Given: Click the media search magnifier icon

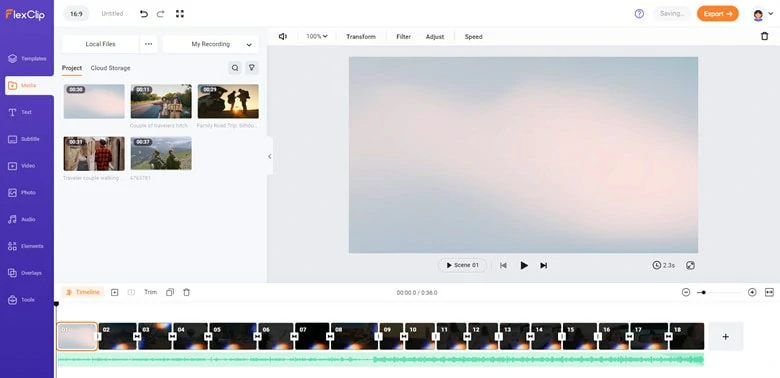Looking at the screenshot, I should (235, 68).
